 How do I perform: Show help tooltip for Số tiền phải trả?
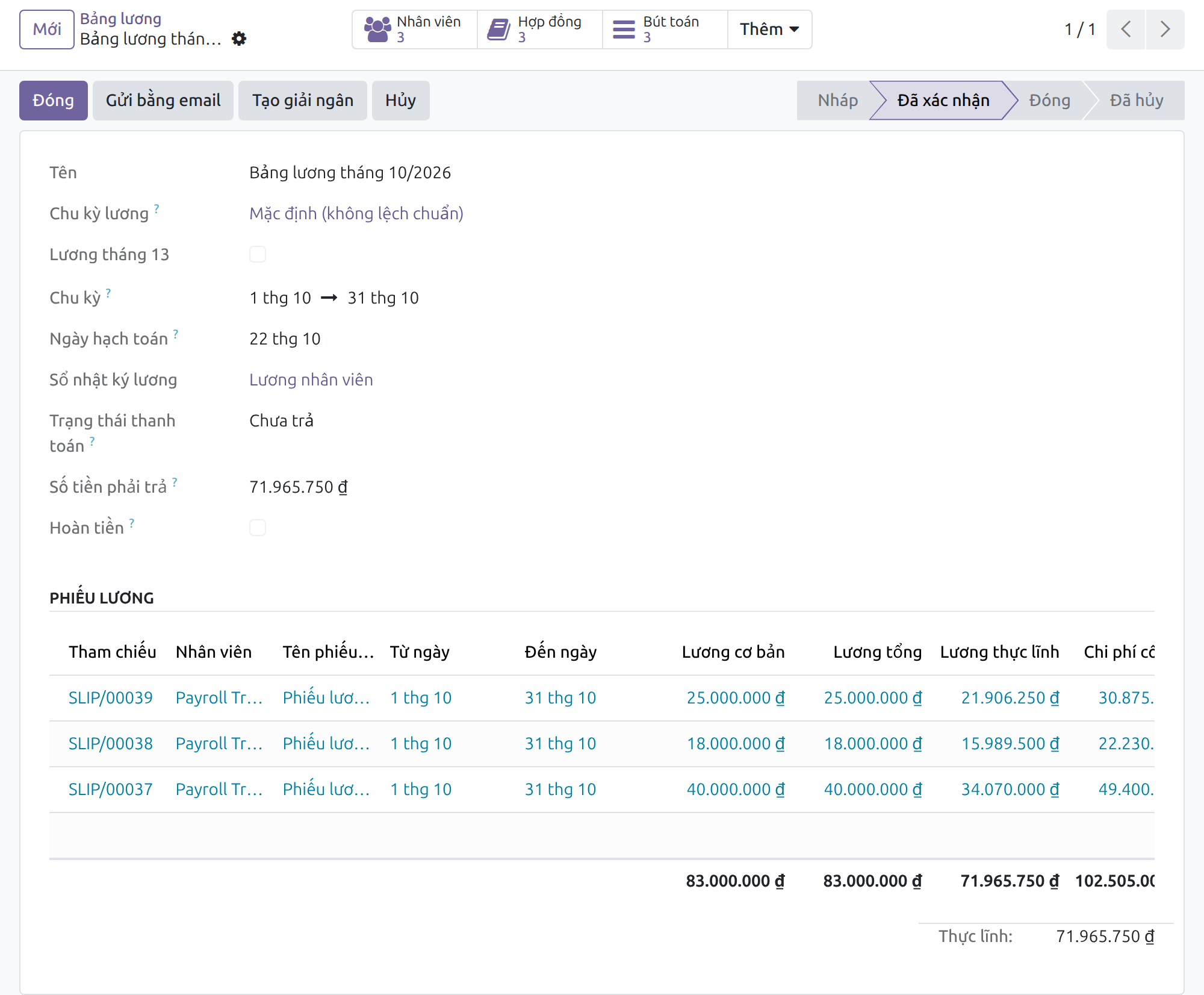click(175, 482)
